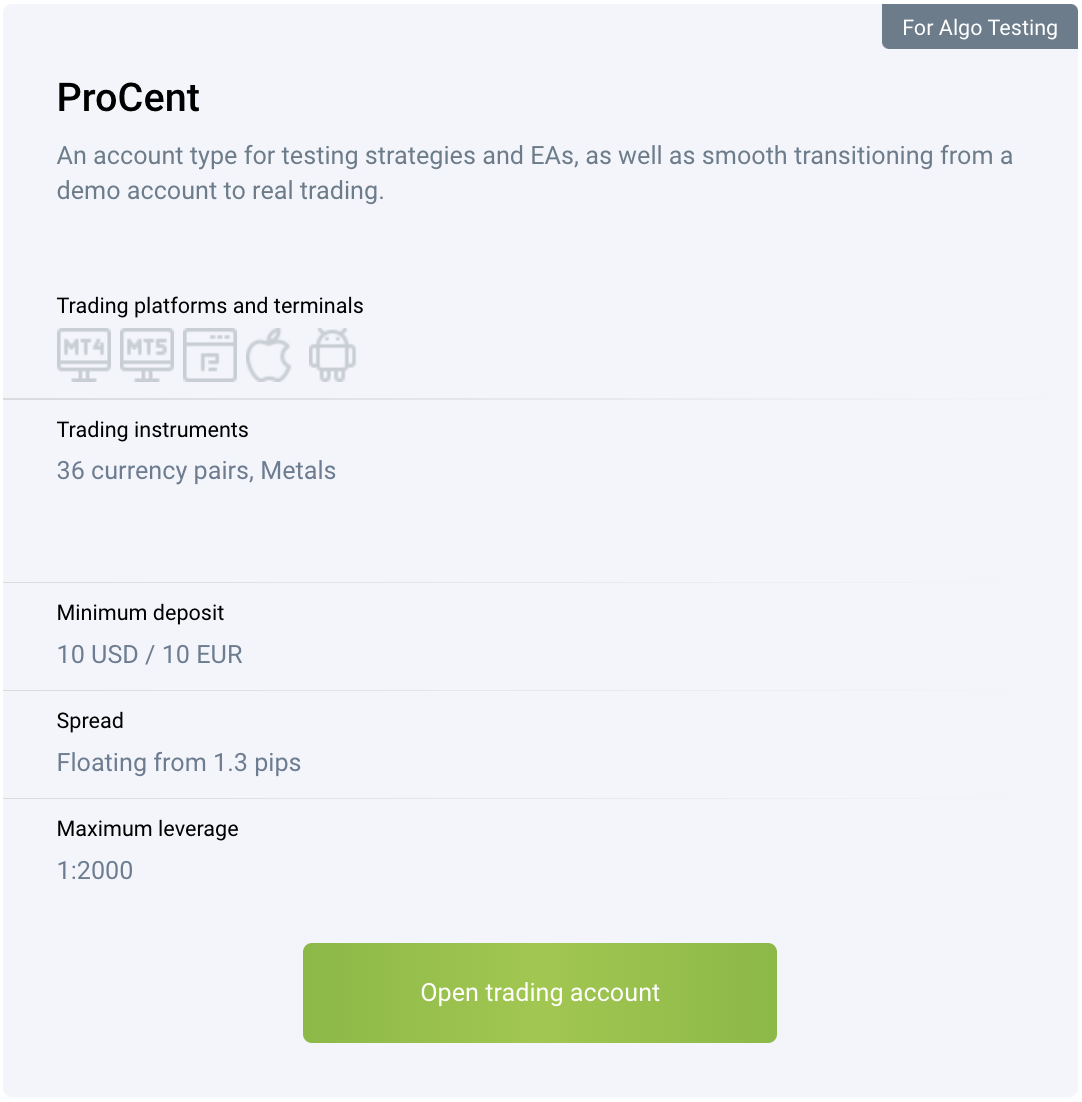Click the MT5 desktop platform icon
Screen dimensions: 1082x1102
coord(147,354)
